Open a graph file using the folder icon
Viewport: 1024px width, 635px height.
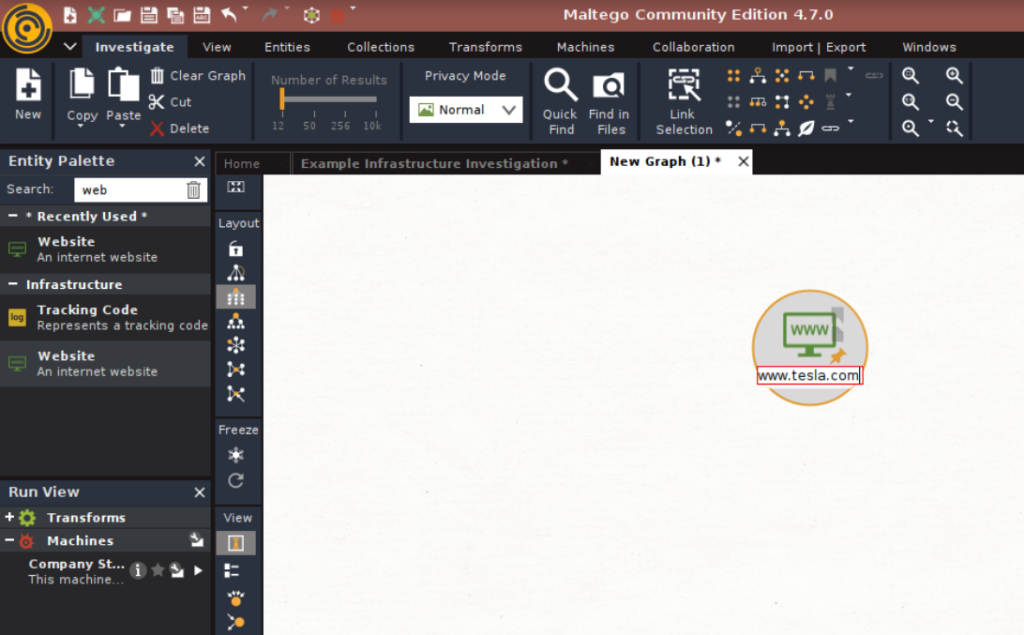(122, 14)
